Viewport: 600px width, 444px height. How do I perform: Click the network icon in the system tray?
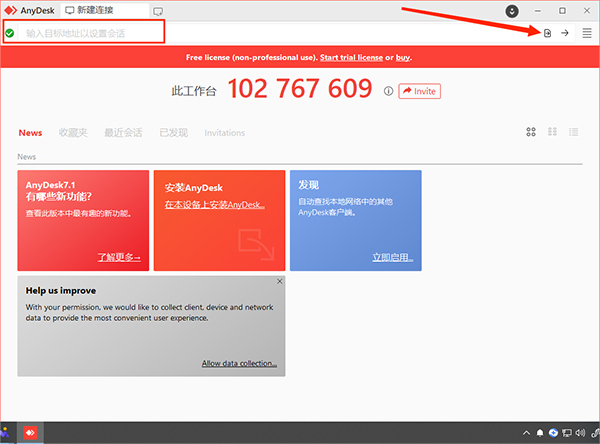[x=567, y=433]
